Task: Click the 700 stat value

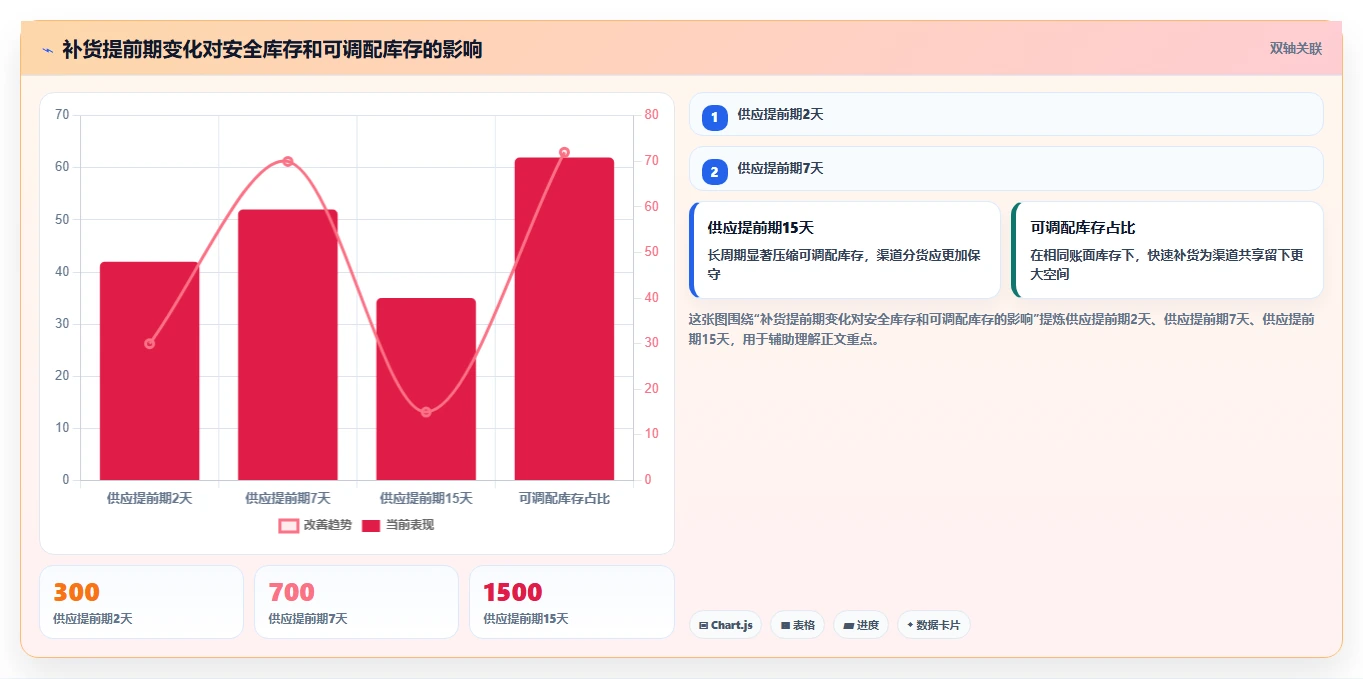Action: pyautogui.click(x=292, y=592)
